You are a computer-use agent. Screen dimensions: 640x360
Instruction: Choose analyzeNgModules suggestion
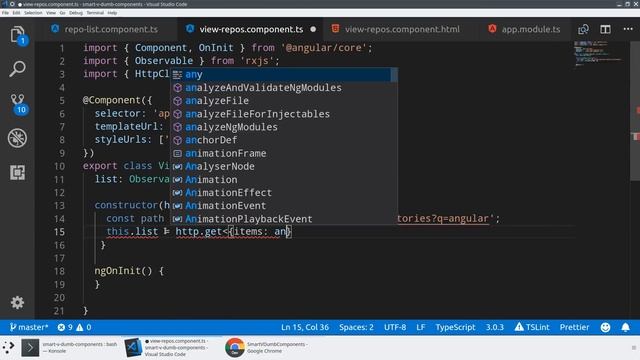point(281,127)
